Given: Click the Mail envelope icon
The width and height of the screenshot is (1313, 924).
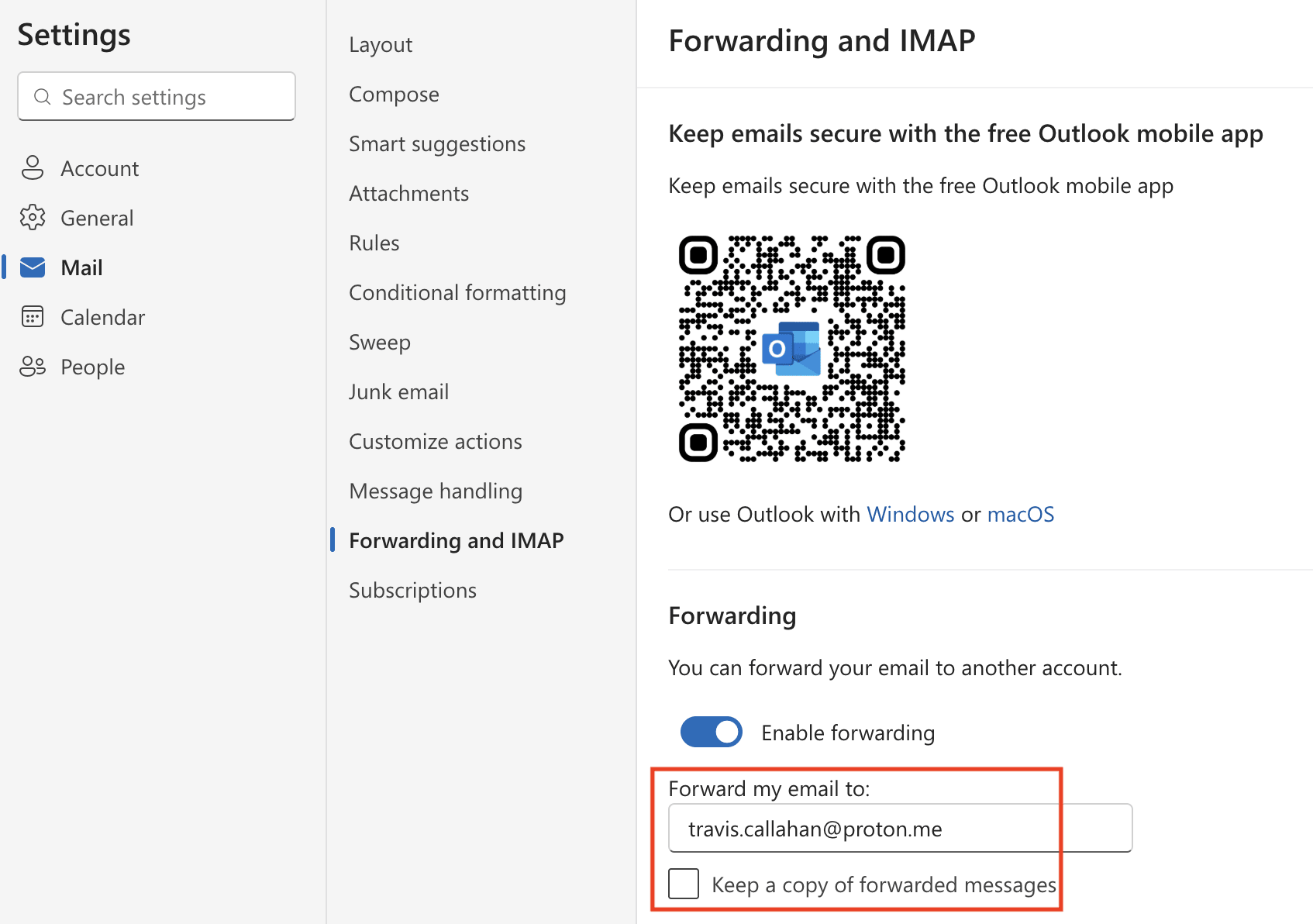Looking at the screenshot, I should point(33,267).
